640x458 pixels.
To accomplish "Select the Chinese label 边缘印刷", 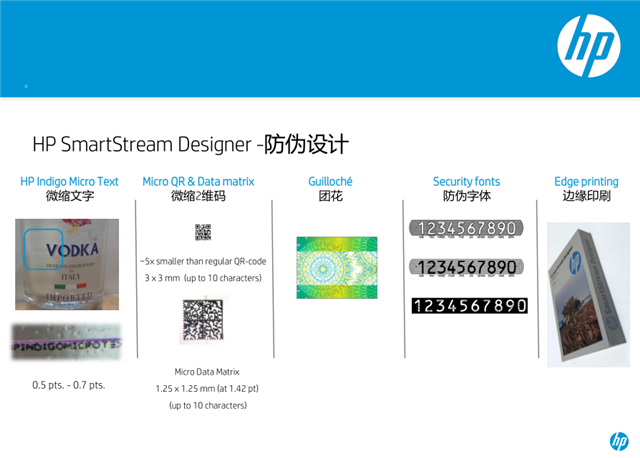I will (587, 196).
